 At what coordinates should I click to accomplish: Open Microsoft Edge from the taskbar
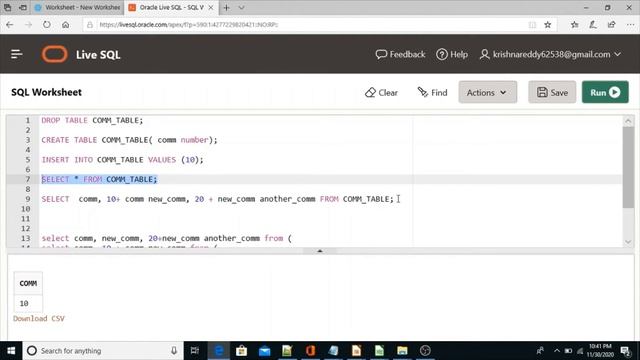coord(219,351)
